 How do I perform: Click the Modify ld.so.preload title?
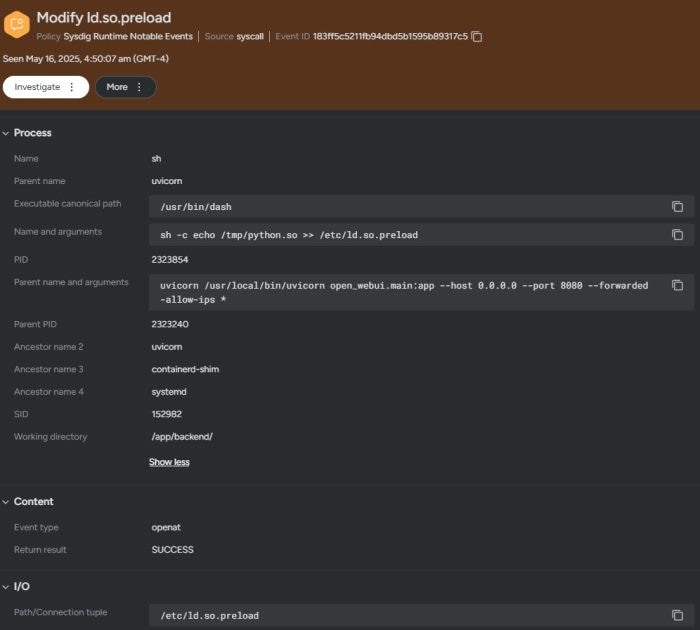tap(104, 17)
